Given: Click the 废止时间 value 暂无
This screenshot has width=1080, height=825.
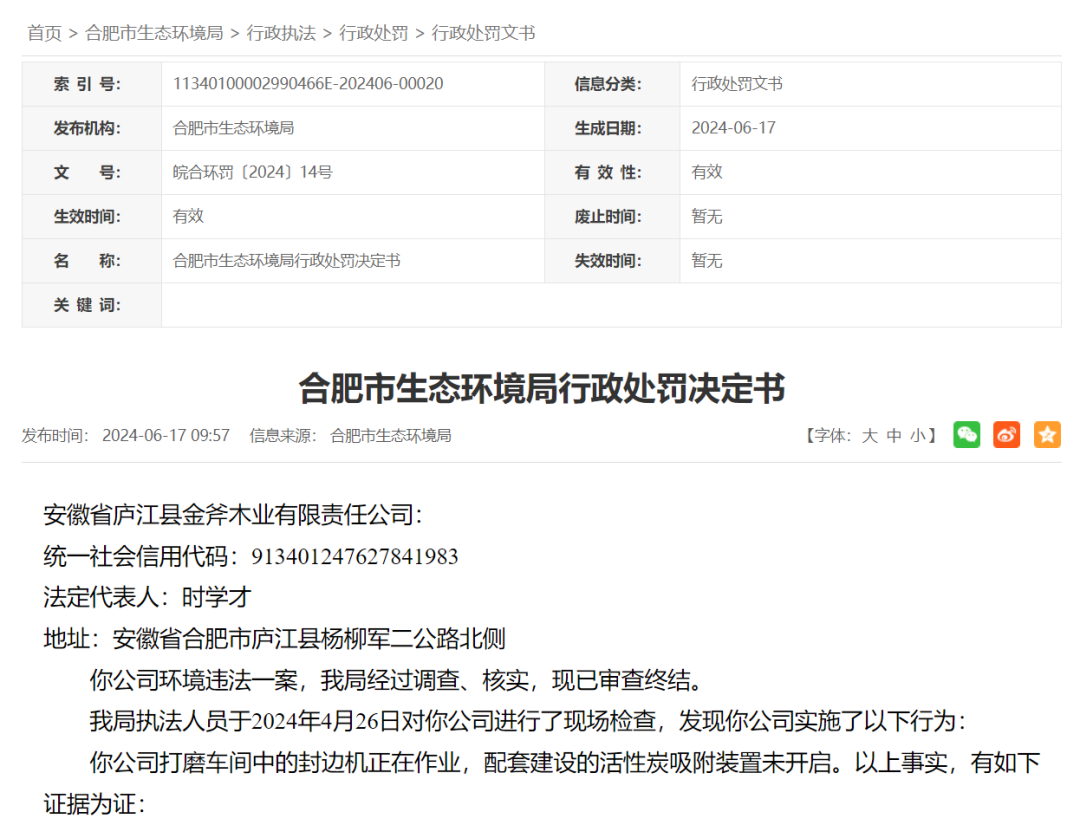Looking at the screenshot, I should [707, 216].
